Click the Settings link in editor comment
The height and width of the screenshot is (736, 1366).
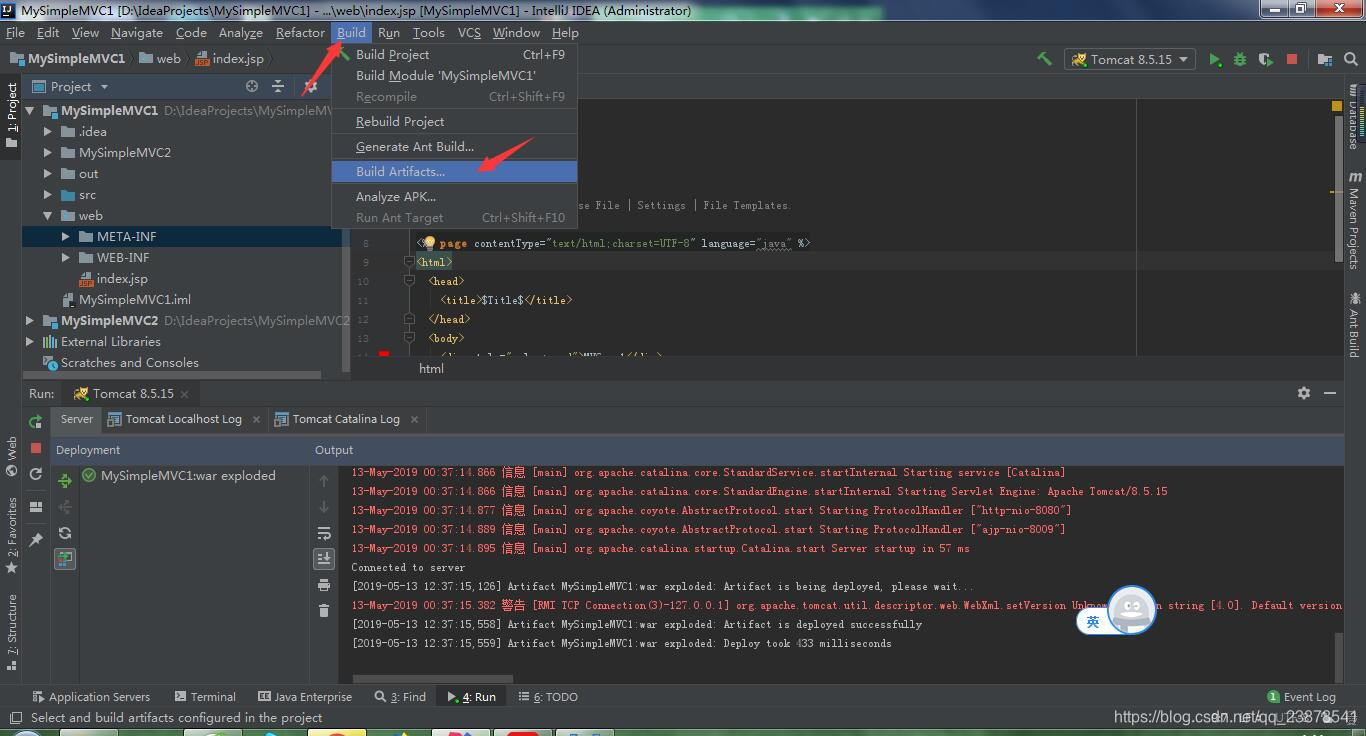point(661,205)
